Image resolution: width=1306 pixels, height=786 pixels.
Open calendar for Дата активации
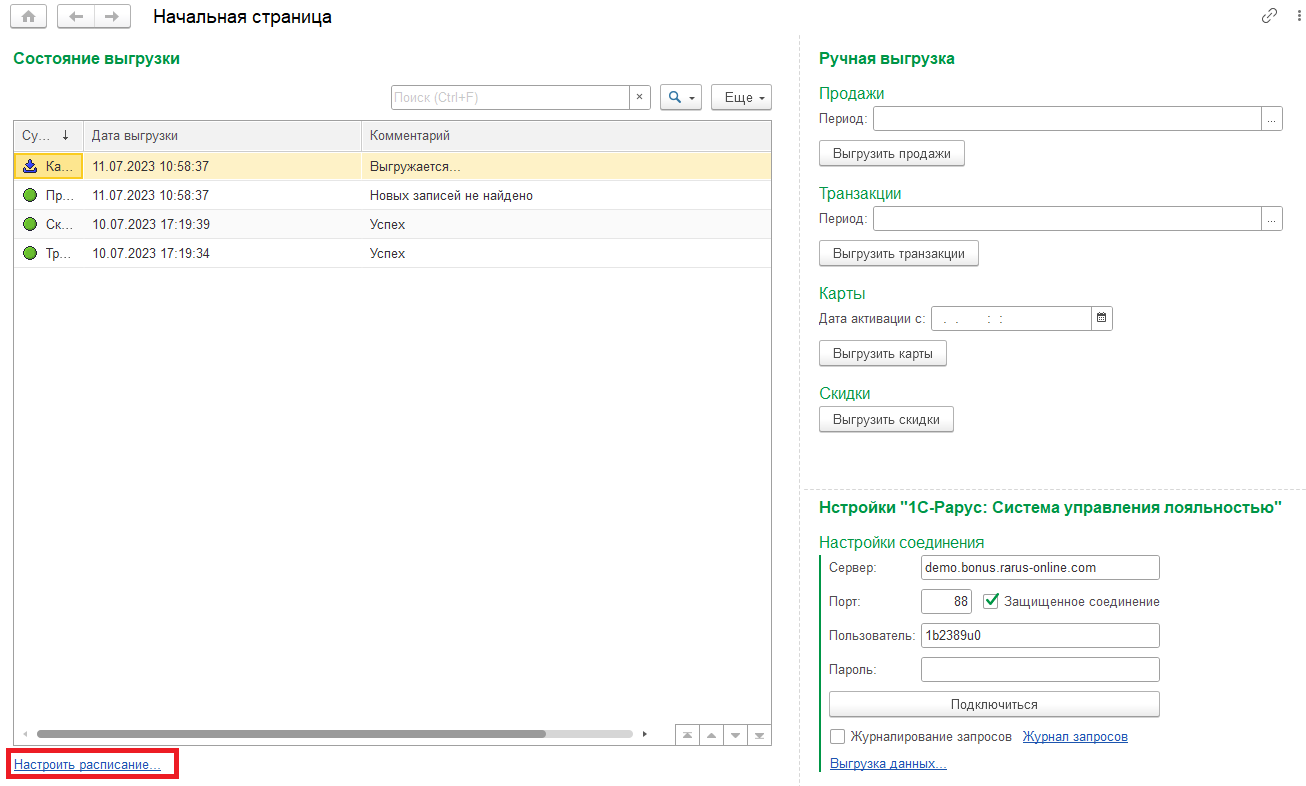pyautogui.click(x=1102, y=318)
